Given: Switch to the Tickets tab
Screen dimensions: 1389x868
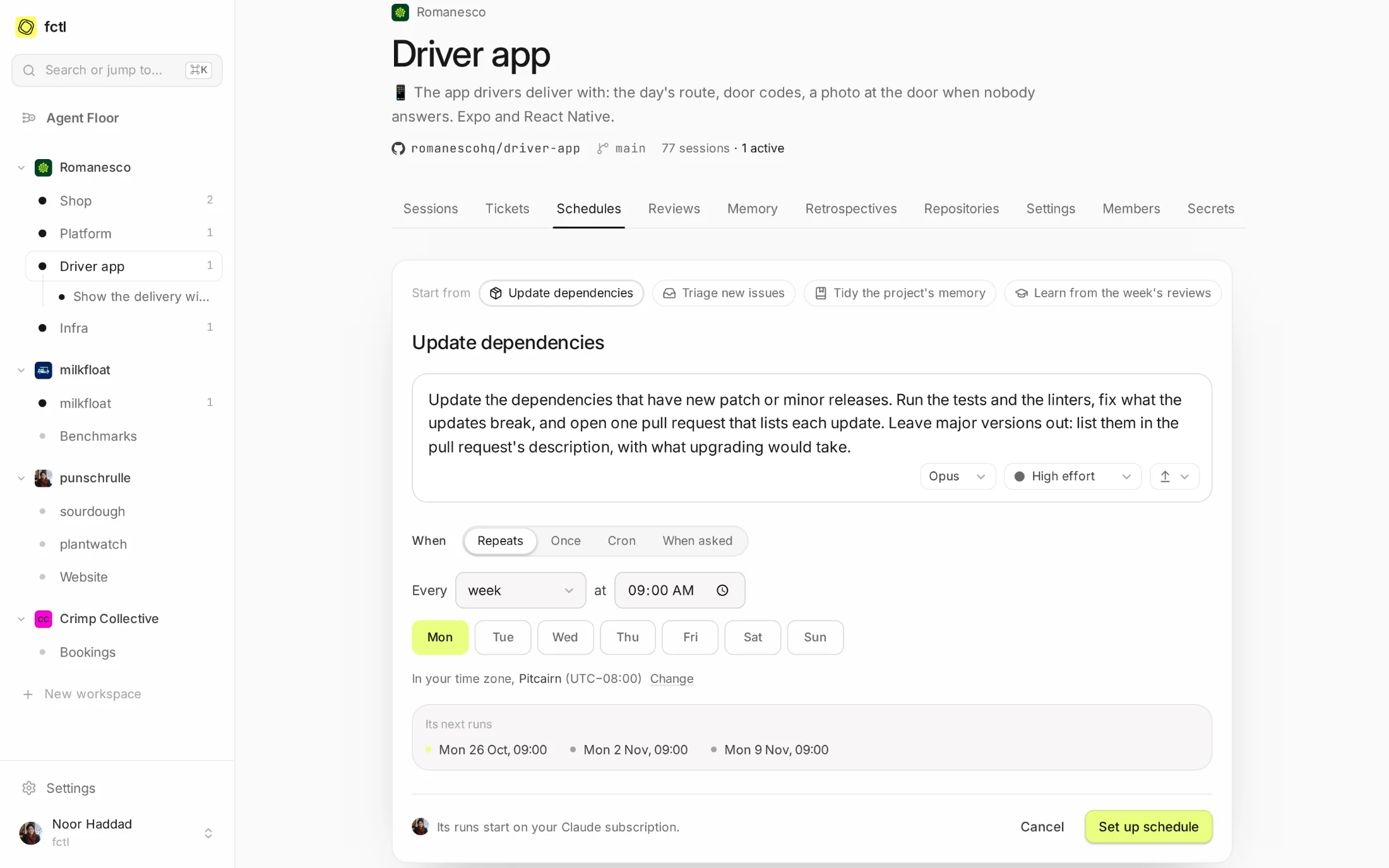Looking at the screenshot, I should [507, 209].
